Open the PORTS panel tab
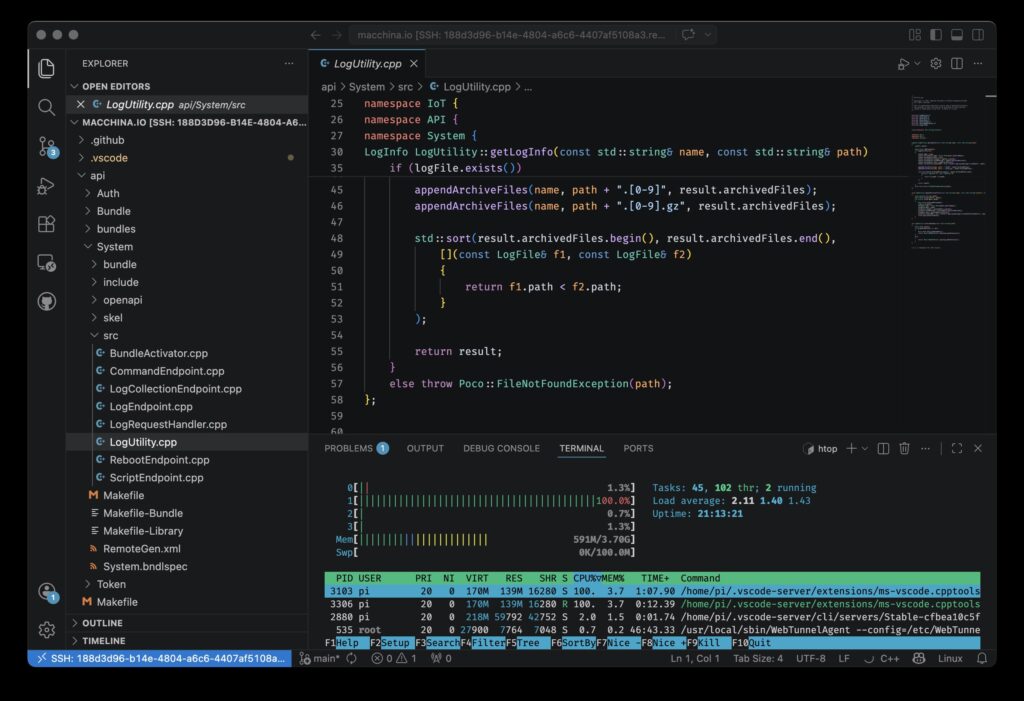Image resolution: width=1024 pixels, height=701 pixels. [x=638, y=448]
